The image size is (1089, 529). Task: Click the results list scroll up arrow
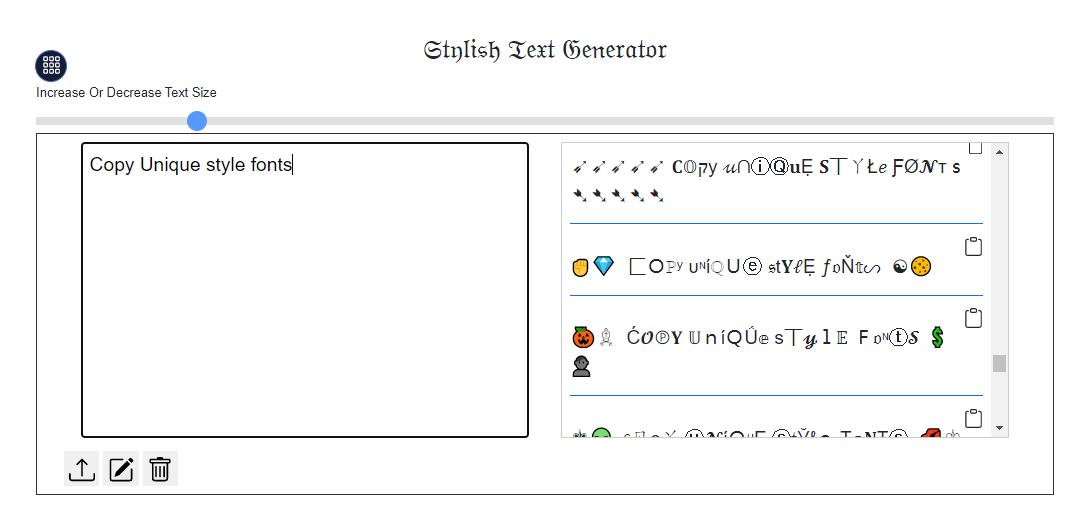[x=999, y=151]
